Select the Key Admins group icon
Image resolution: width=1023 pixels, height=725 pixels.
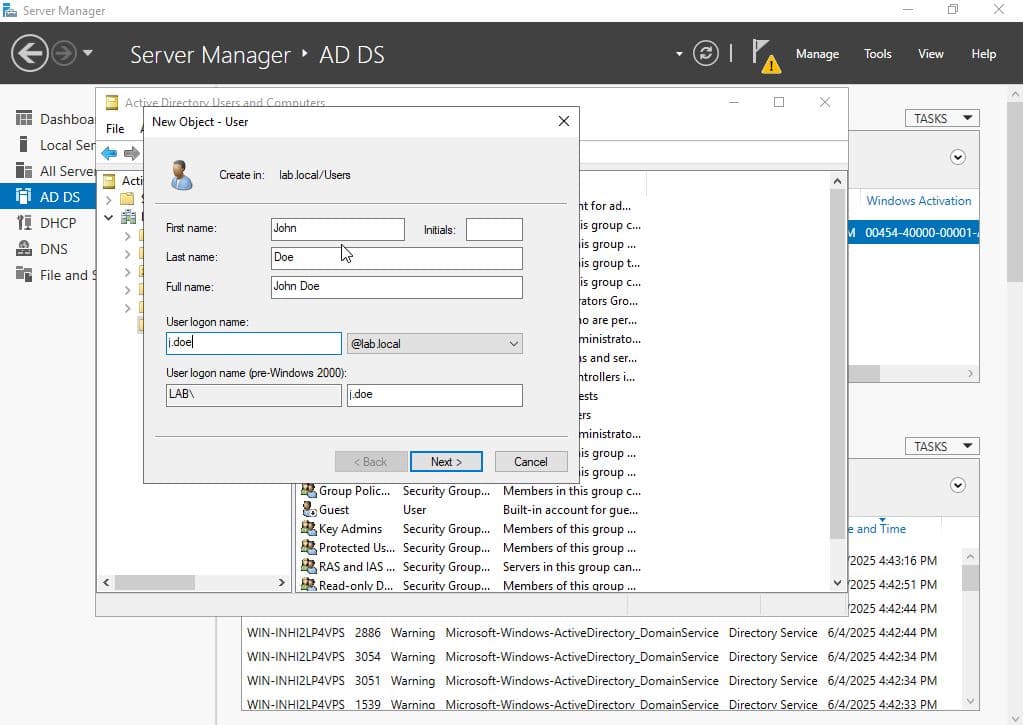[x=309, y=529]
